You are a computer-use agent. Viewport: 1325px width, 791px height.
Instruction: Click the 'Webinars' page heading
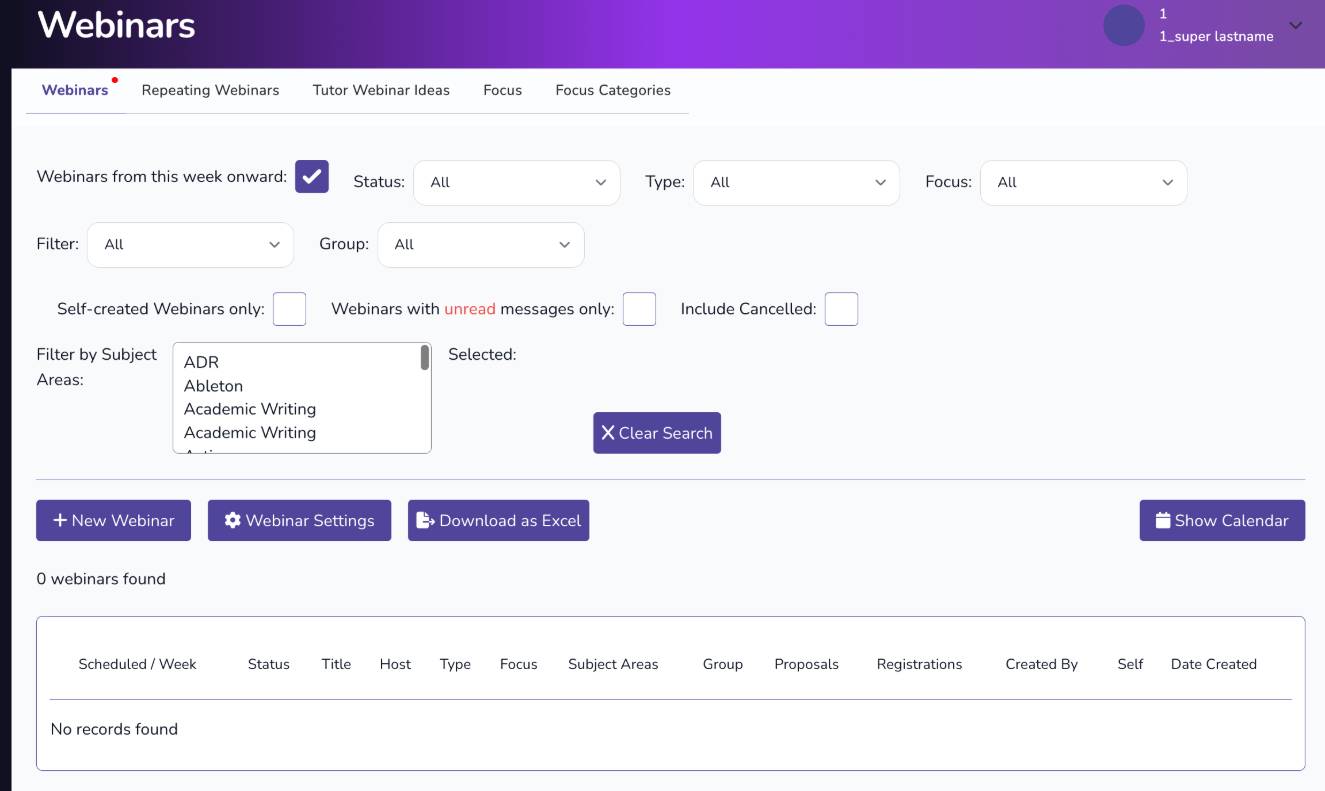tap(116, 25)
